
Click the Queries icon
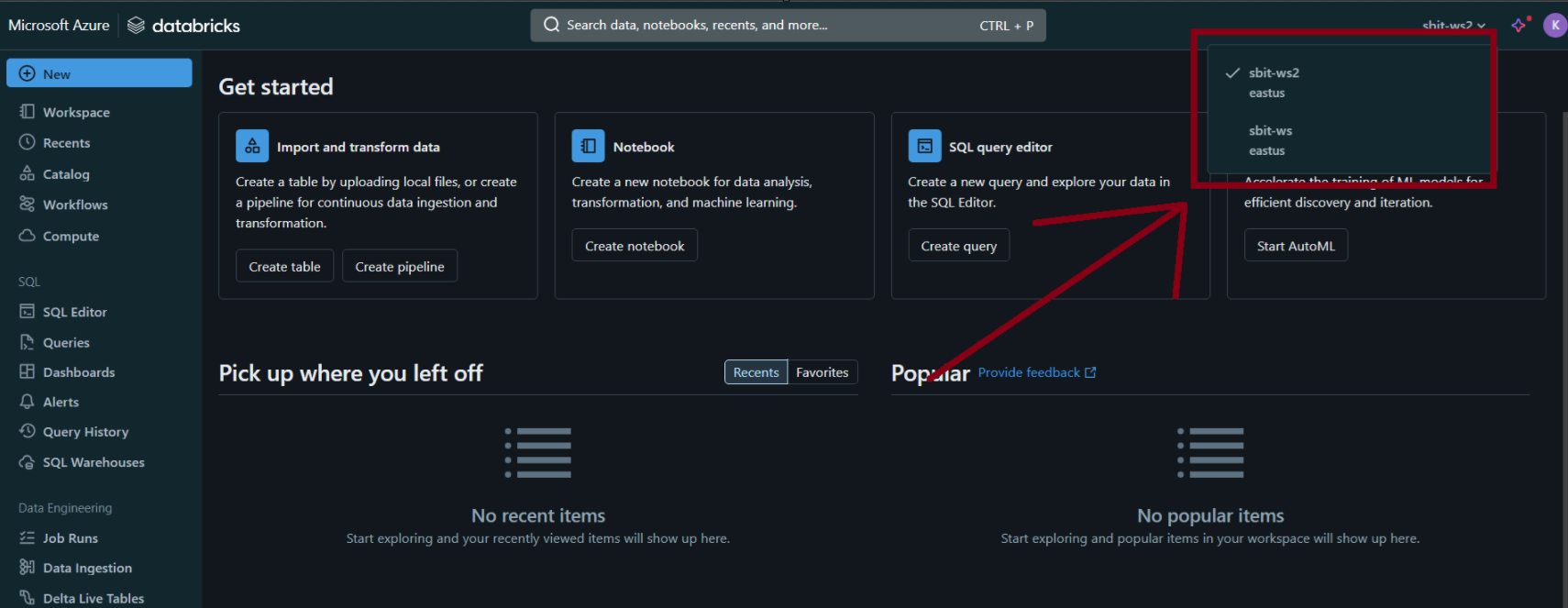point(28,342)
